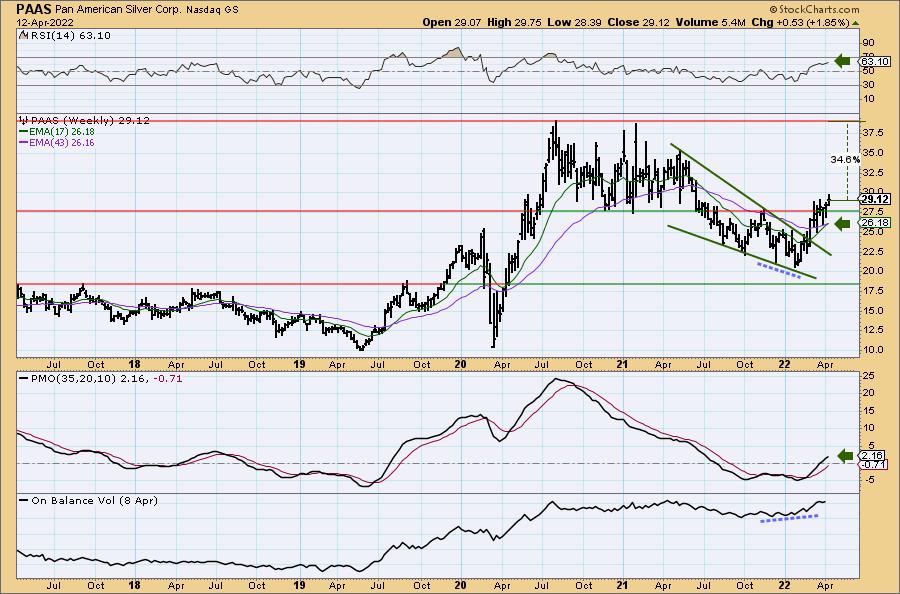Click the PAAS (Weekly) 29.12 legend
Image resolution: width=900 pixels, height=594 pixels.
84,121
